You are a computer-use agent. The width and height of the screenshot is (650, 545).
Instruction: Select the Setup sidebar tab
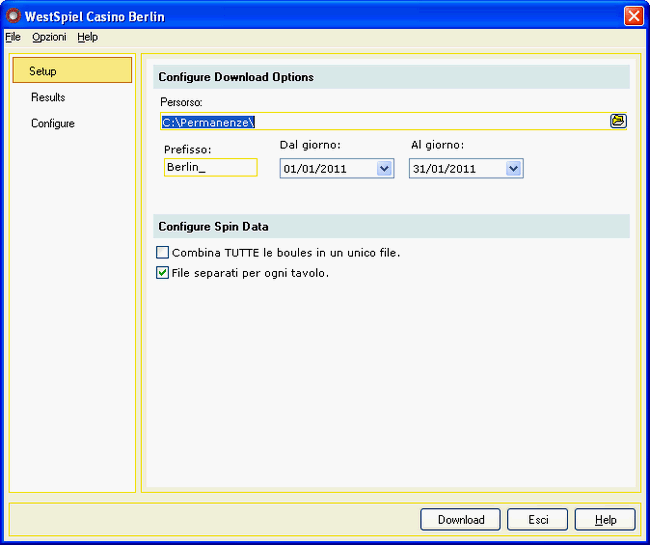pos(72,71)
